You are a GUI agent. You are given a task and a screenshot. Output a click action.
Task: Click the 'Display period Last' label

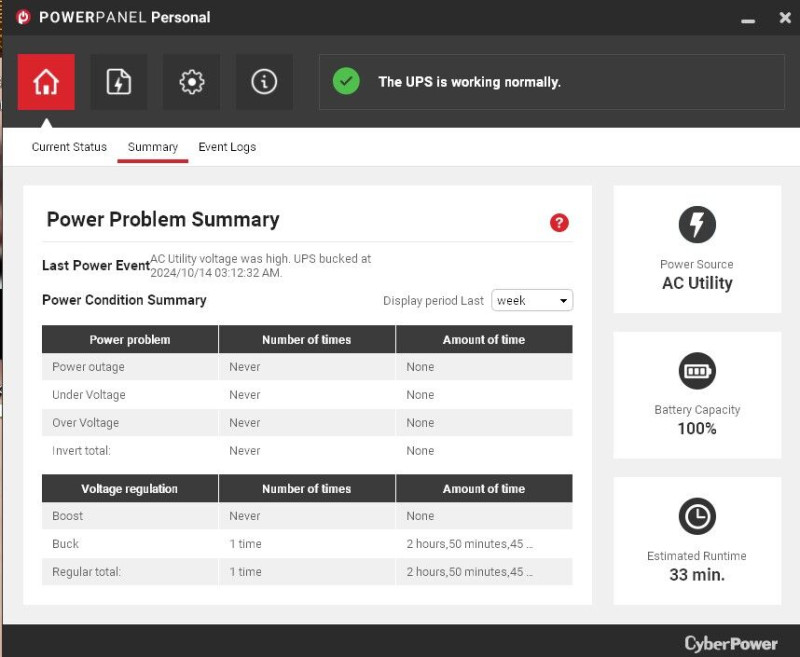coord(433,300)
